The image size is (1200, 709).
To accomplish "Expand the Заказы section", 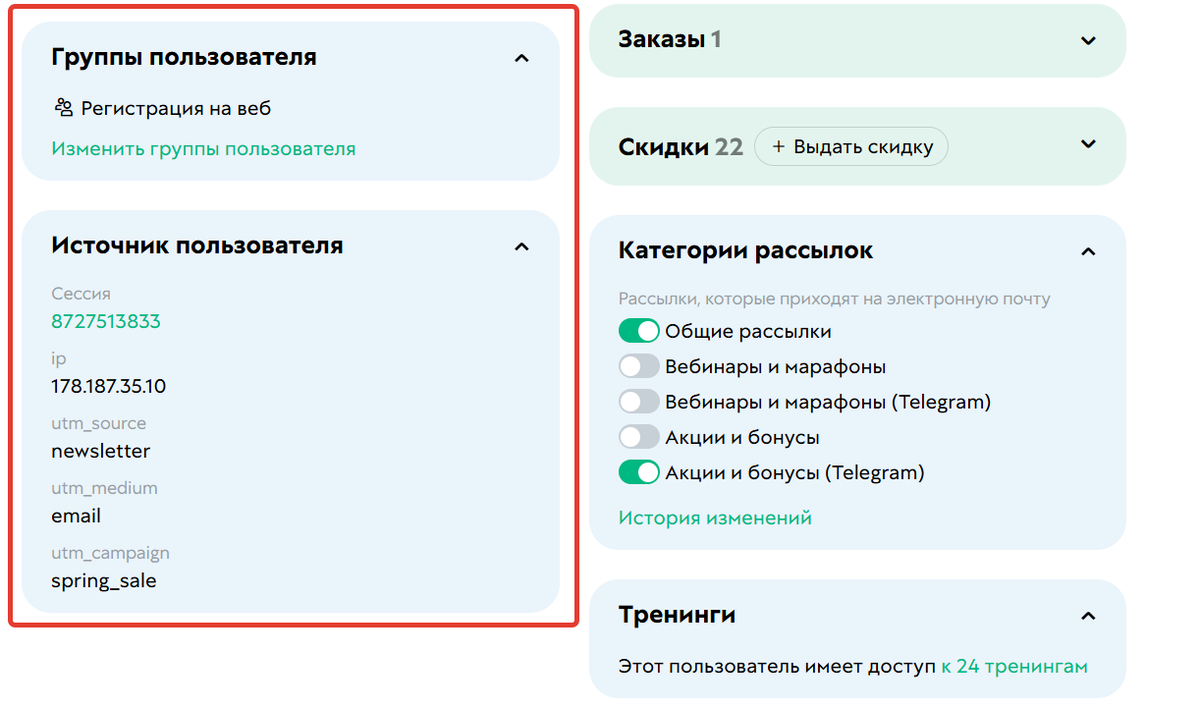I will (x=1089, y=40).
